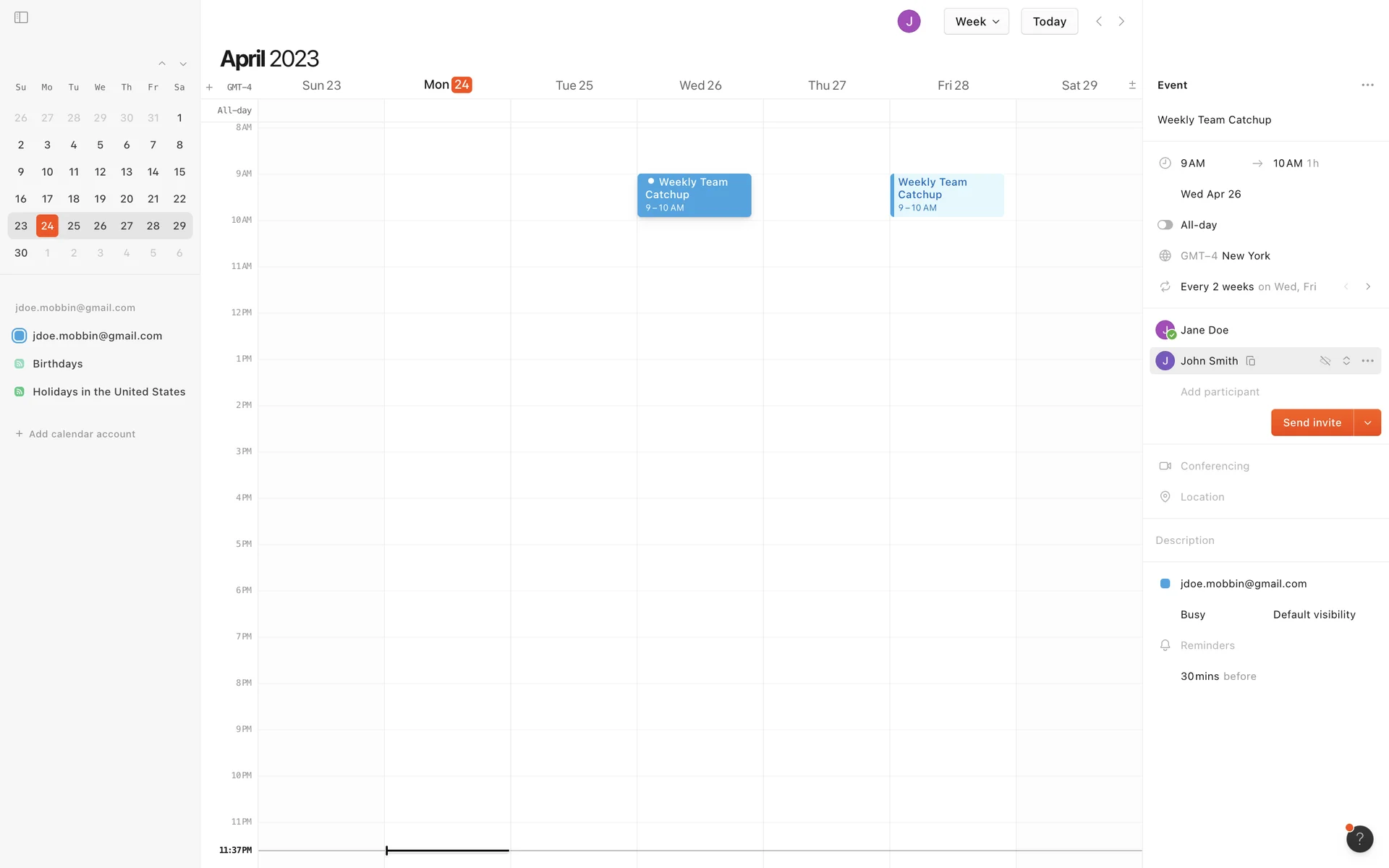Click the Add participant field

pyautogui.click(x=1220, y=392)
